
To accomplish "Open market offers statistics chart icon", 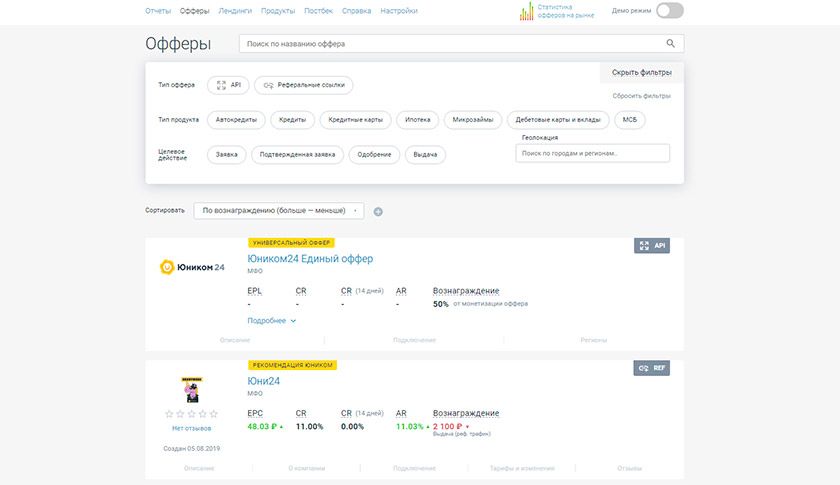I will (x=527, y=11).
